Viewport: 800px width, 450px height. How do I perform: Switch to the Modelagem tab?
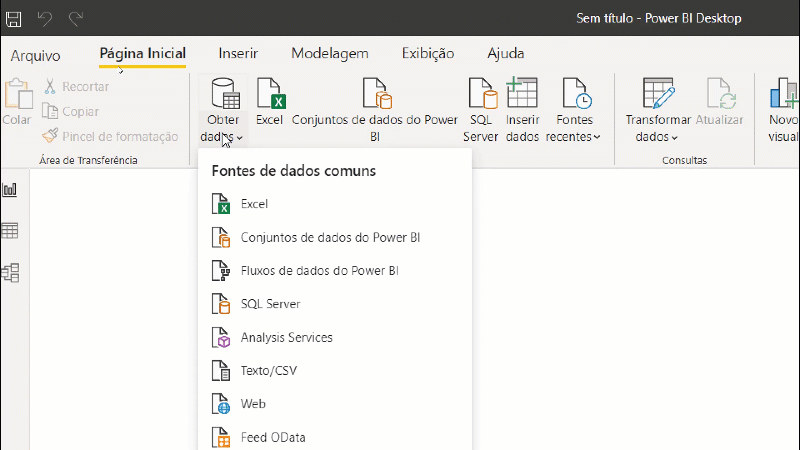330,54
